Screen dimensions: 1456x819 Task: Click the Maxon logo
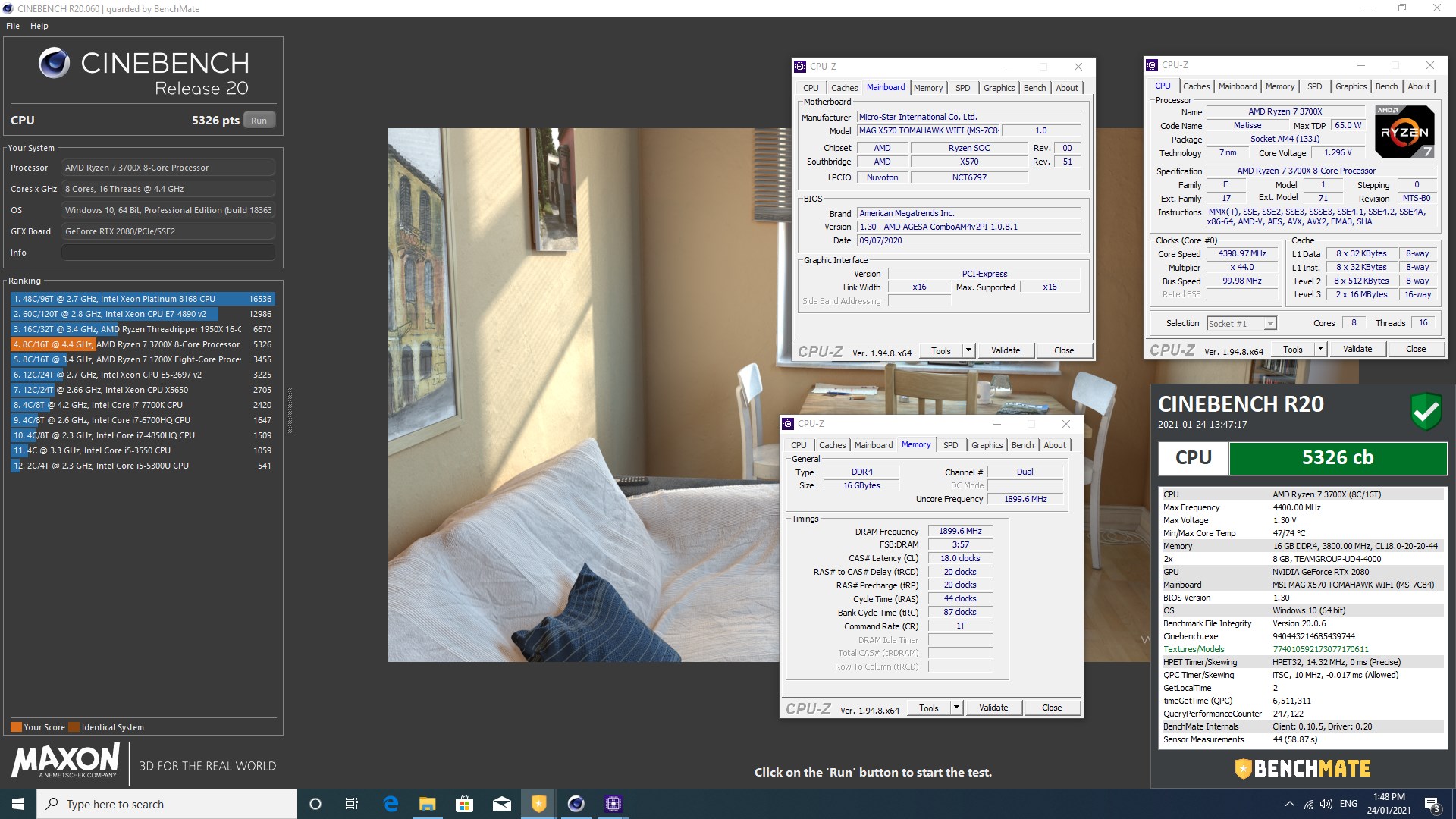[65, 761]
